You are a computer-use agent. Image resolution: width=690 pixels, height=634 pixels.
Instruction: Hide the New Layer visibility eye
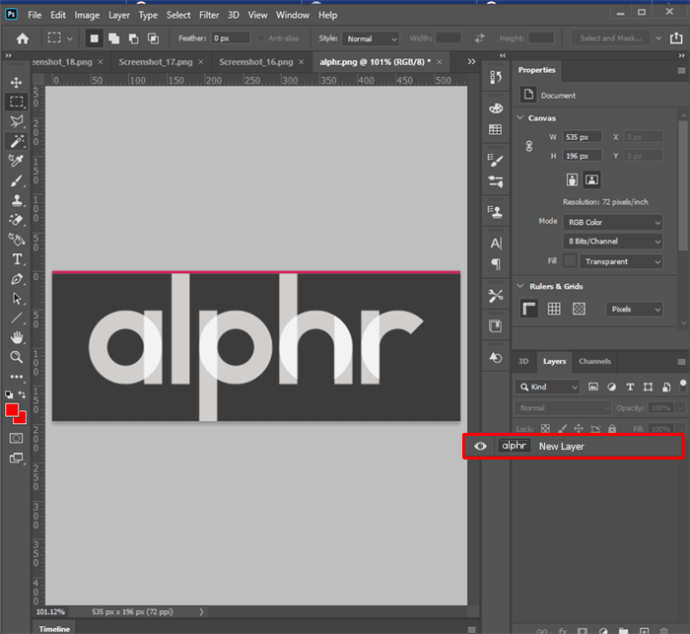click(x=480, y=446)
